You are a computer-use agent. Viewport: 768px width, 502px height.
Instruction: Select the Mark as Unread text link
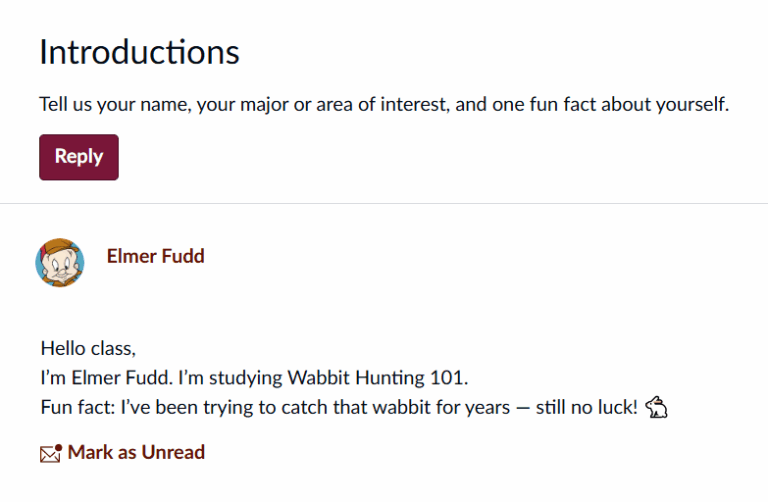tap(136, 452)
